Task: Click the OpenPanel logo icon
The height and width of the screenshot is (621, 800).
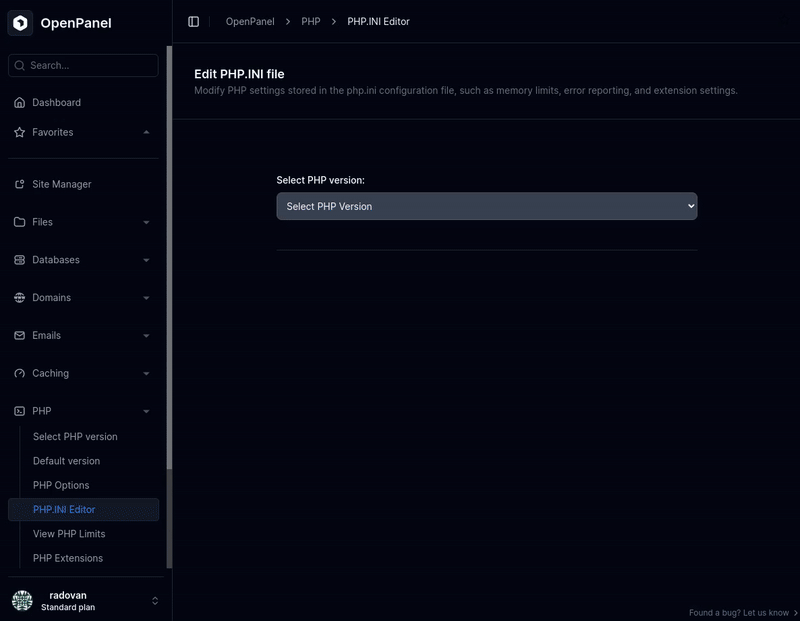Action: (20, 23)
